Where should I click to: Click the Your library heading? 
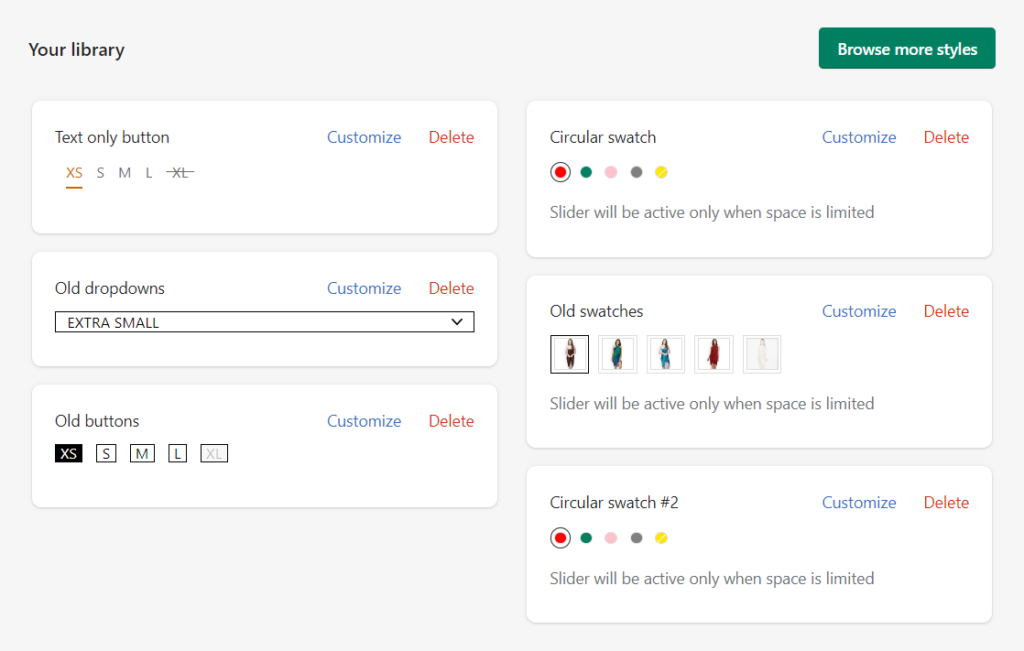(76, 50)
